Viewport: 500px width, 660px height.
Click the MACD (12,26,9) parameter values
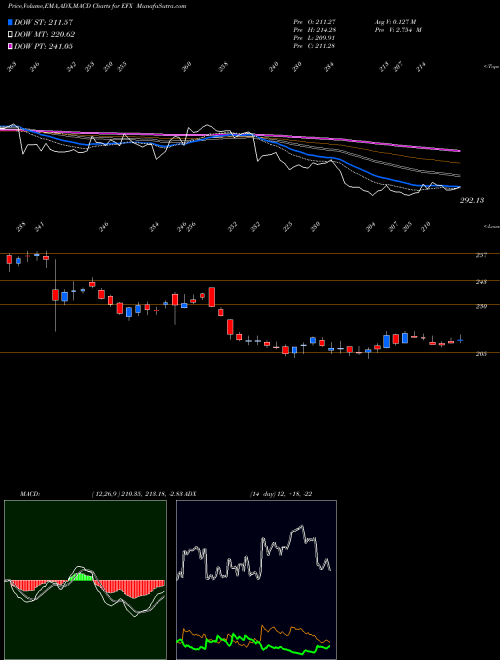136,494
